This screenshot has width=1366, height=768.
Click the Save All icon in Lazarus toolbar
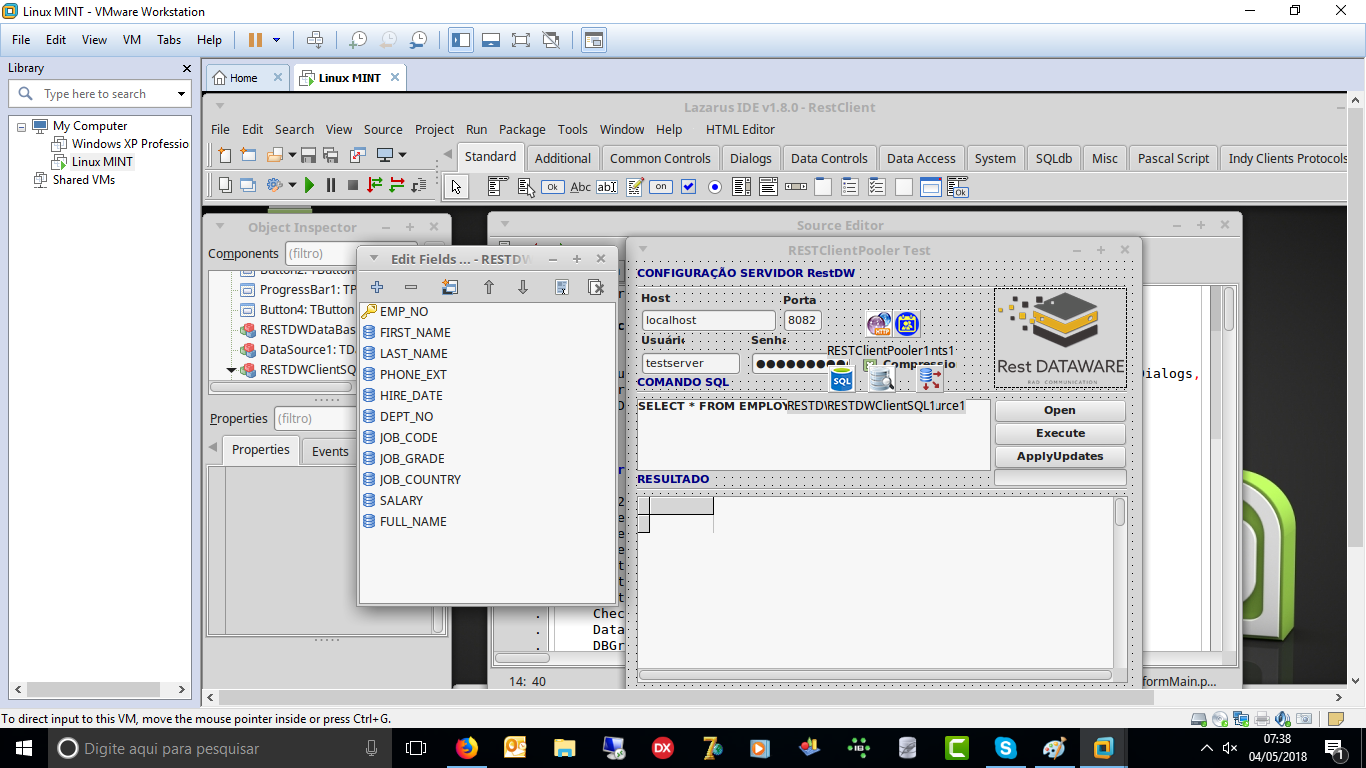[330, 155]
